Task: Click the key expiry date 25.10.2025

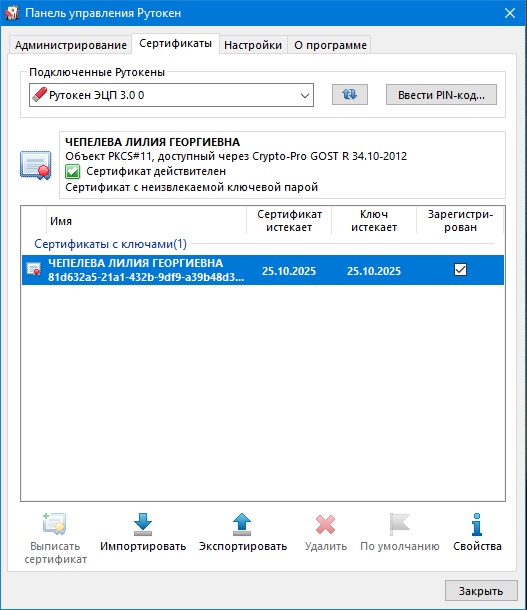Action: (374, 271)
